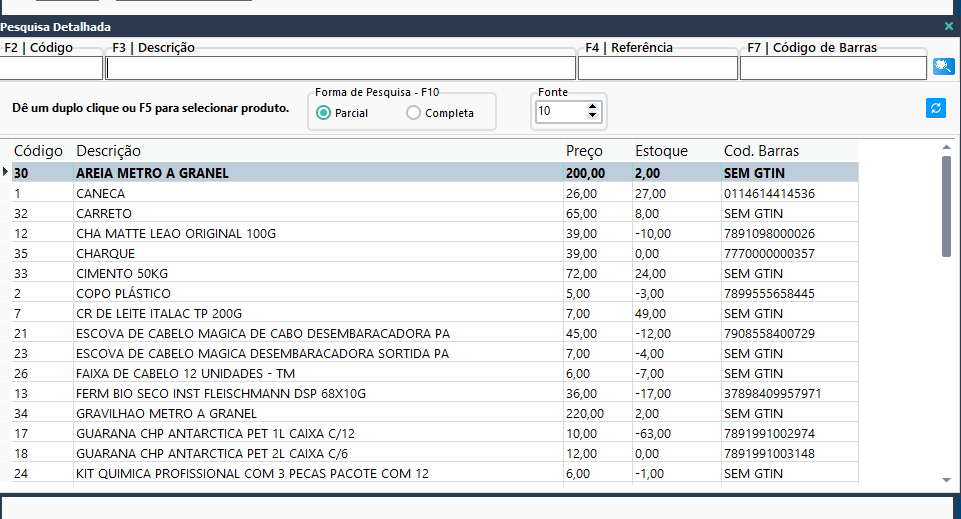Click code 21 cell in Código column
The width and height of the screenshot is (961, 519).
point(42,333)
